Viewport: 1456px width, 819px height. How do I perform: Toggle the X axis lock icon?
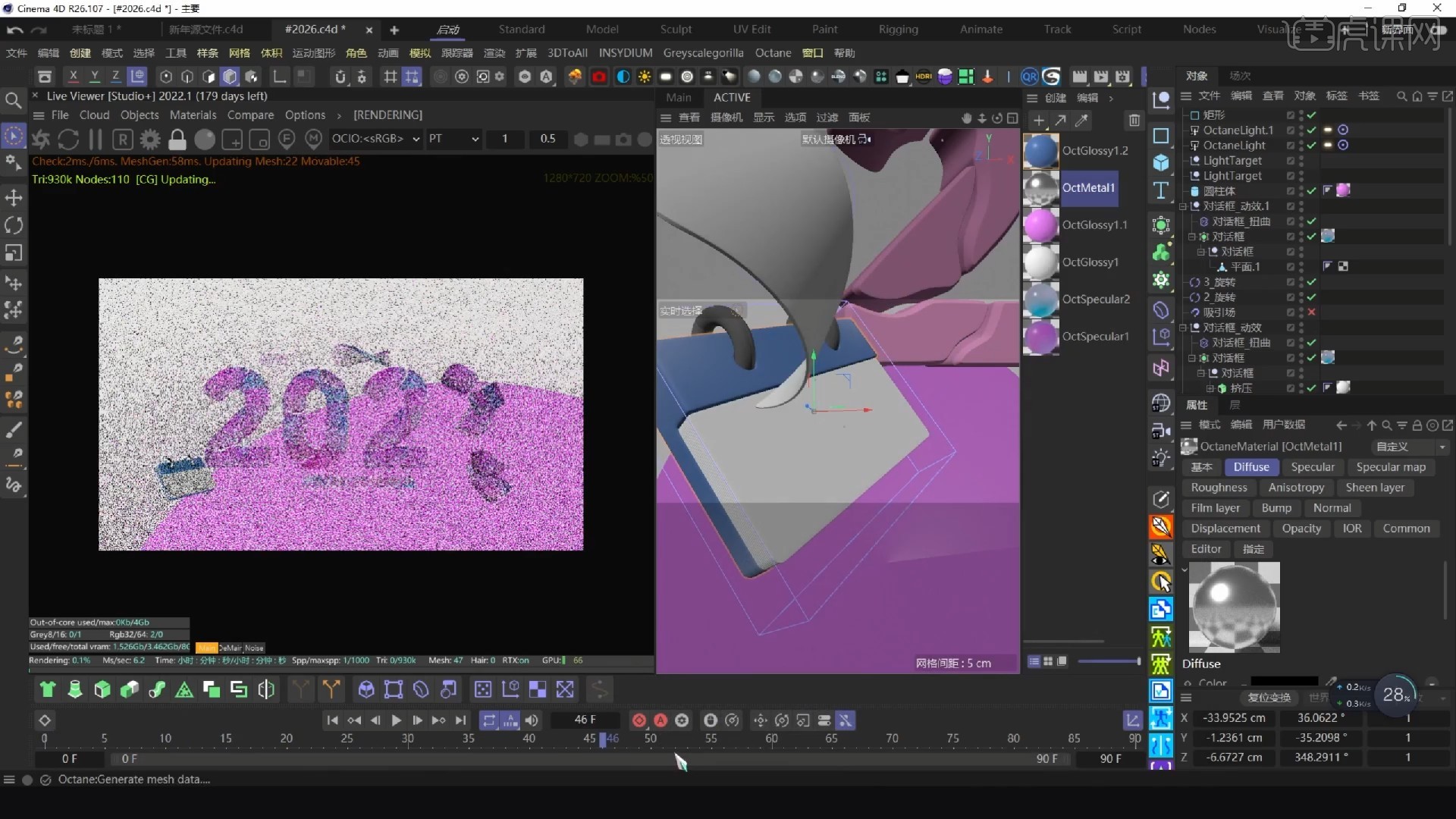(73, 77)
